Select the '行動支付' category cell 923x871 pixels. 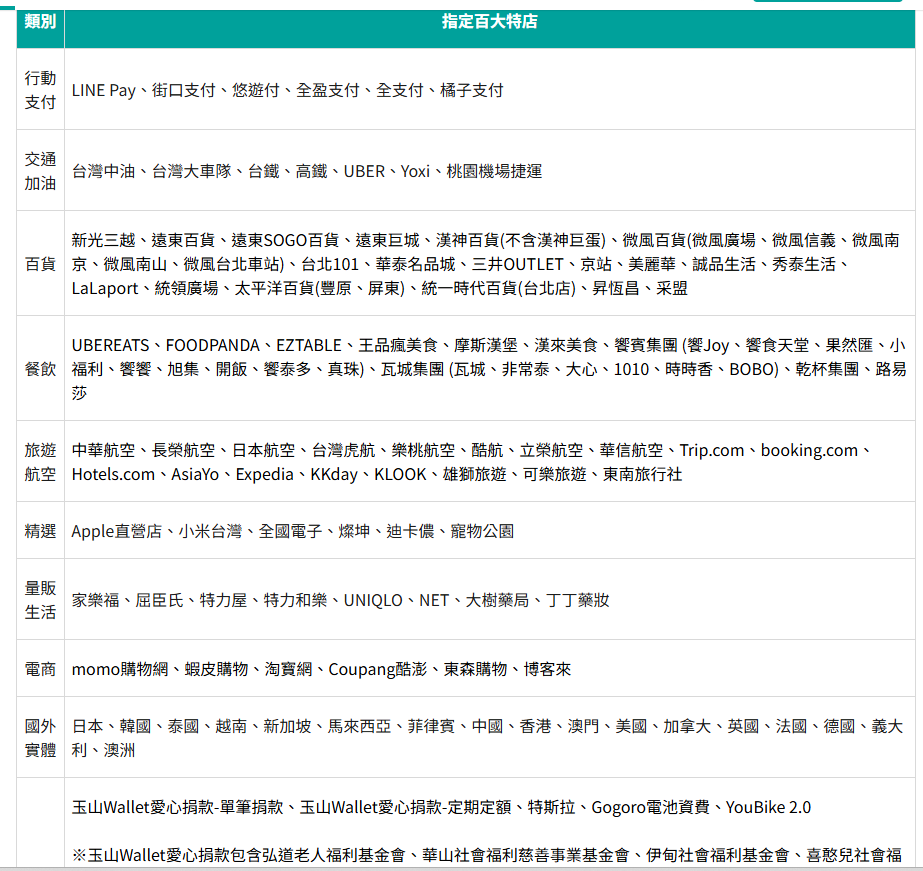[x=40, y=90]
